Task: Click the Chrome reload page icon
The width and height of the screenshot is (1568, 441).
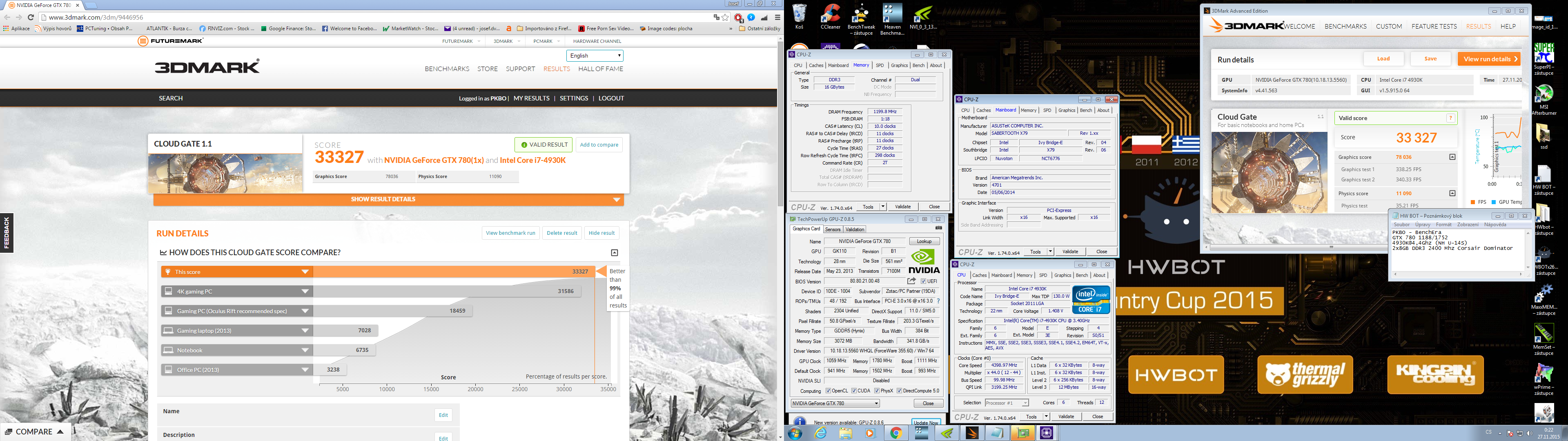Action: click(x=31, y=18)
